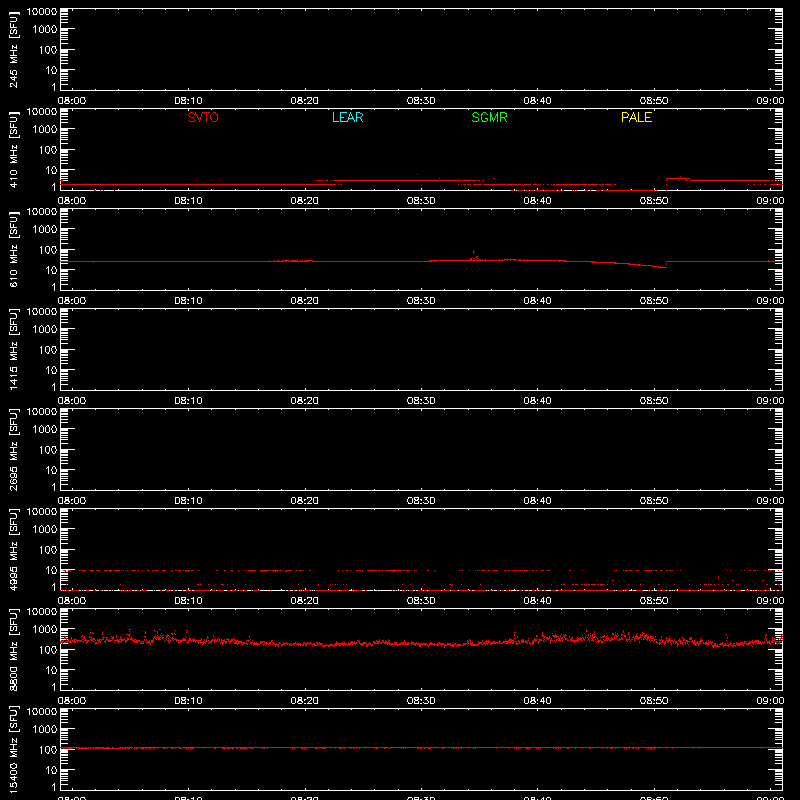Select the 8800 MHz [SFU] axis title

coord(14,649)
